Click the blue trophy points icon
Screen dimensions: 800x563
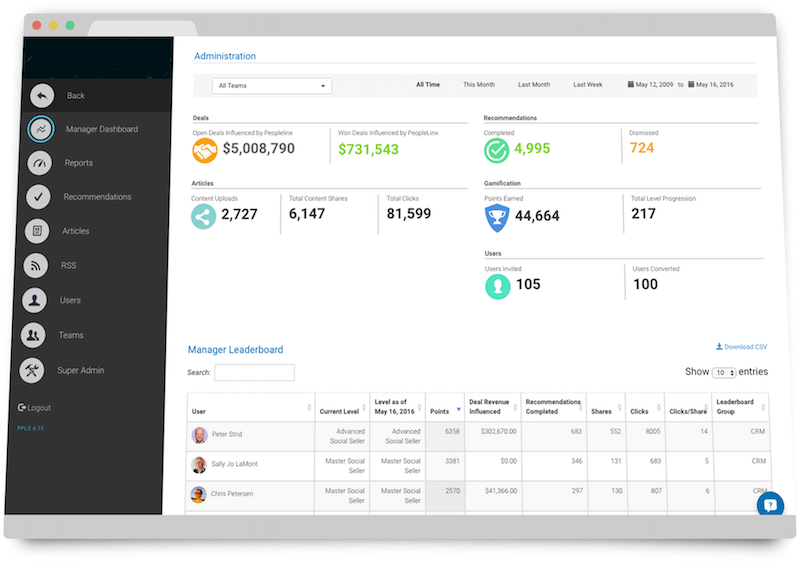coord(496,217)
